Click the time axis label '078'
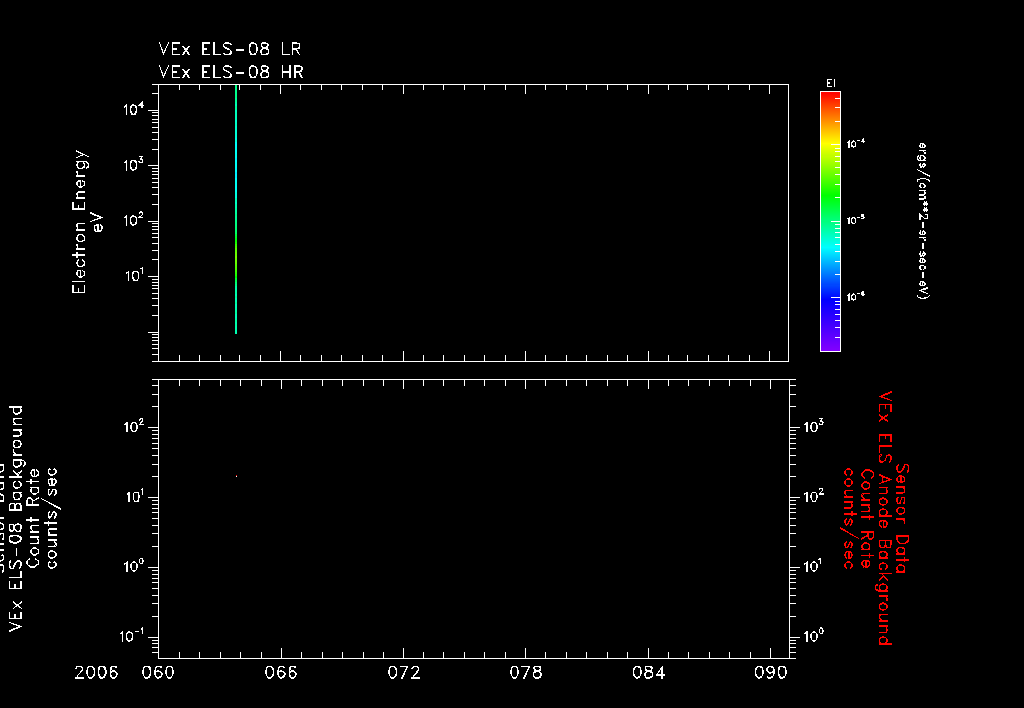The height and width of the screenshot is (708, 1024). coord(526,673)
